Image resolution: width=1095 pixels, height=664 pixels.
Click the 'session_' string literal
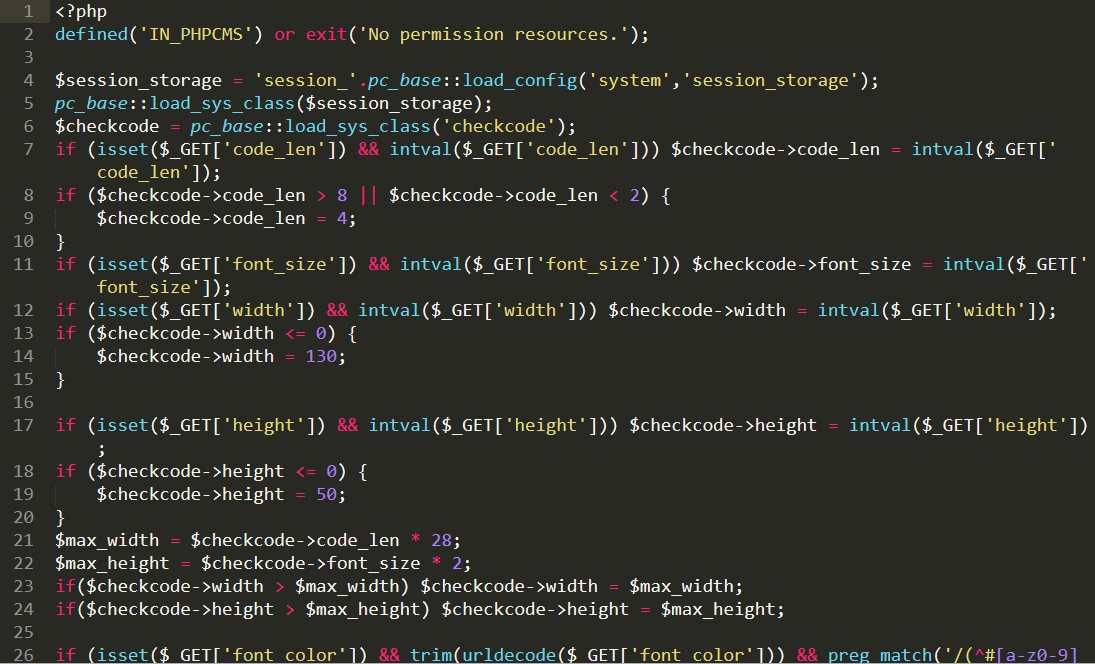(306, 80)
